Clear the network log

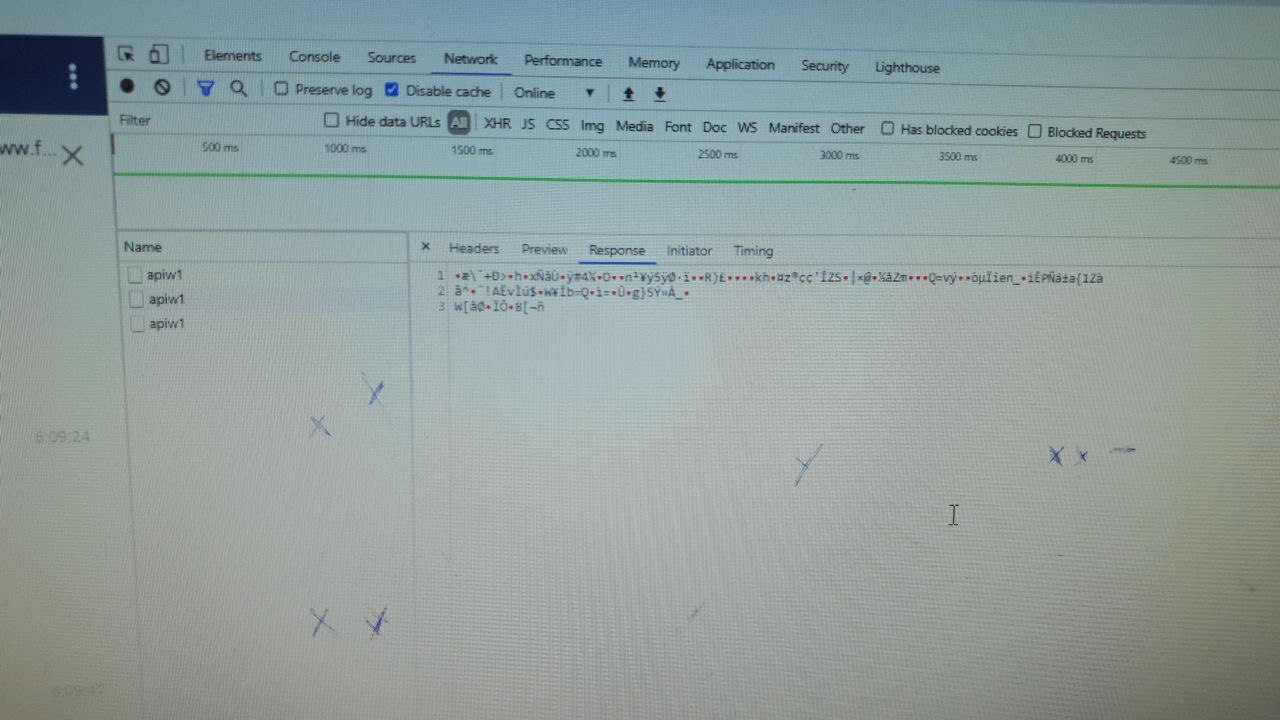[162, 87]
